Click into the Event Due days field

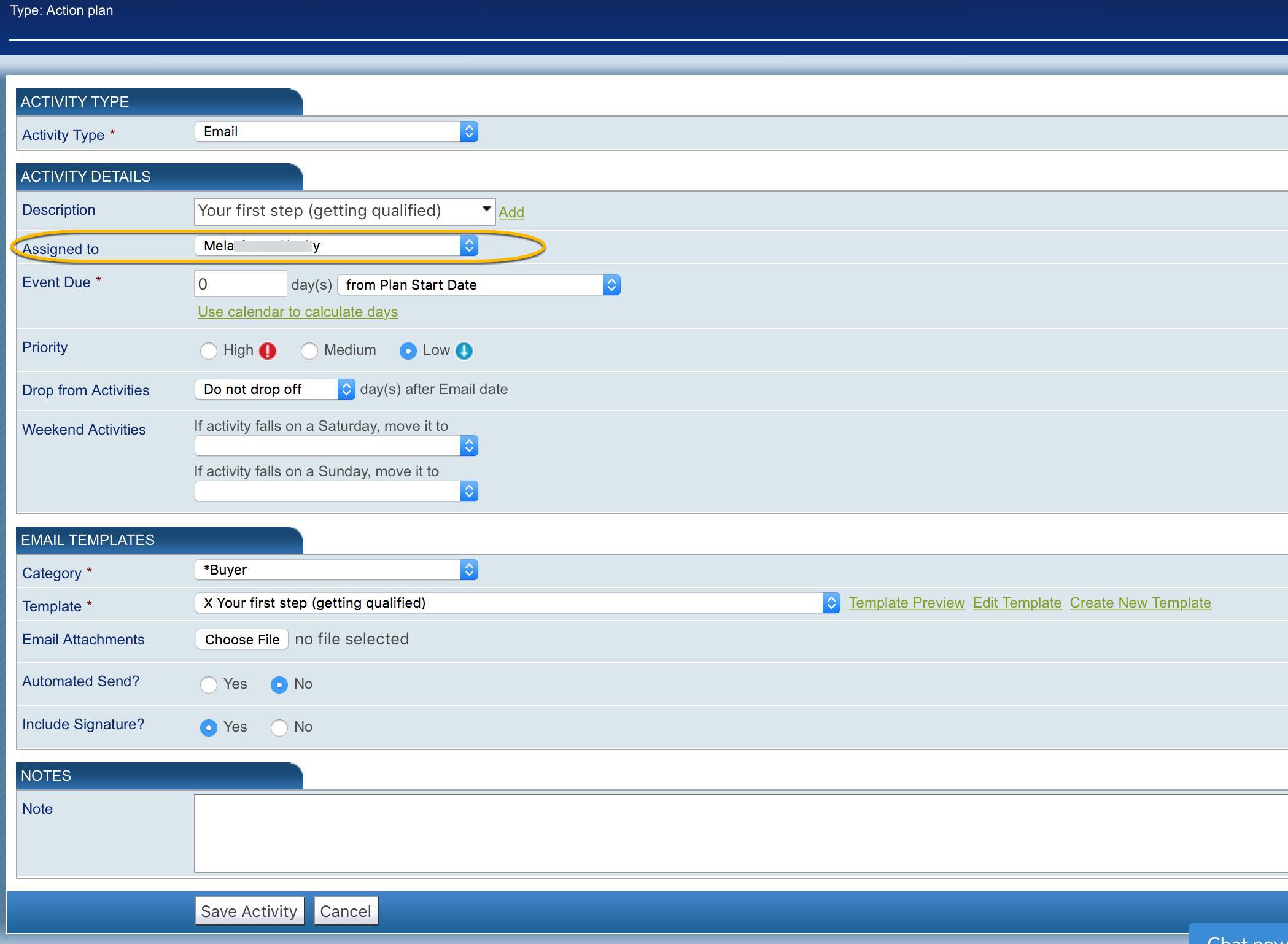[240, 284]
